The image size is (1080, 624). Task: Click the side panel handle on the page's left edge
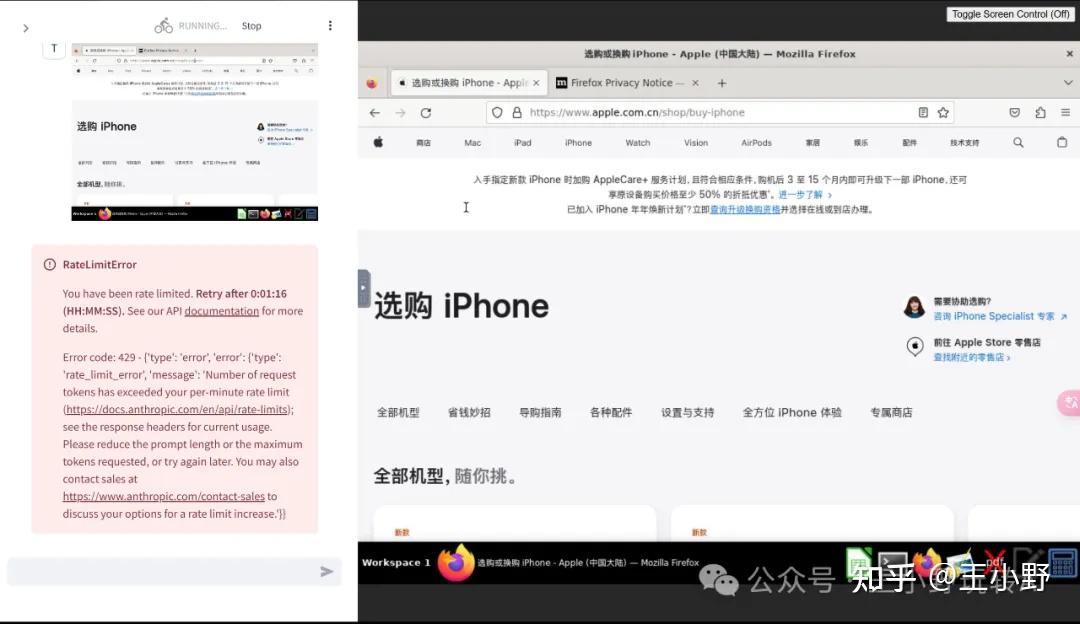pyautogui.click(x=364, y=288)
